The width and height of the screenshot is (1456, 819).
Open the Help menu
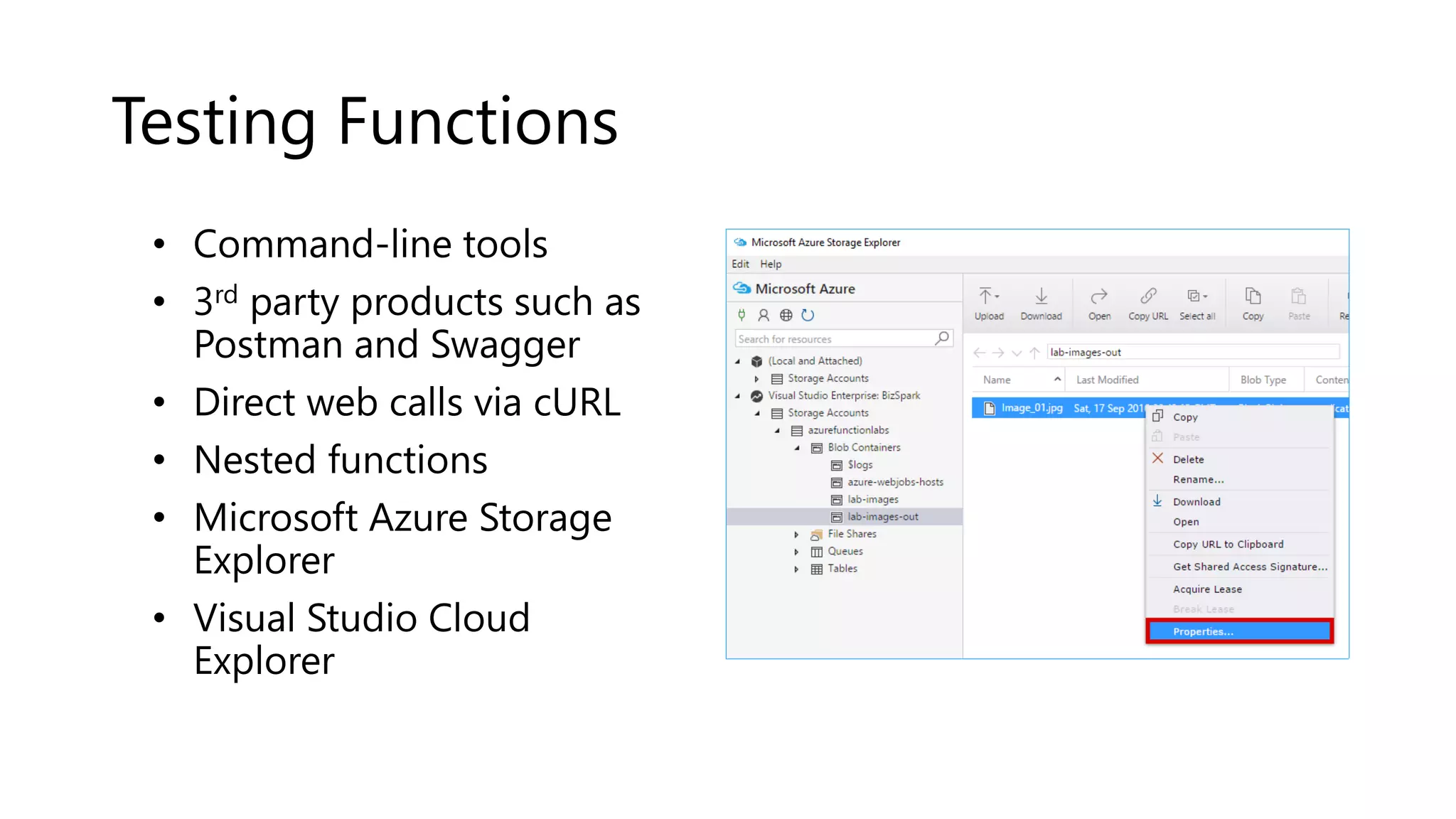point(770,264)
